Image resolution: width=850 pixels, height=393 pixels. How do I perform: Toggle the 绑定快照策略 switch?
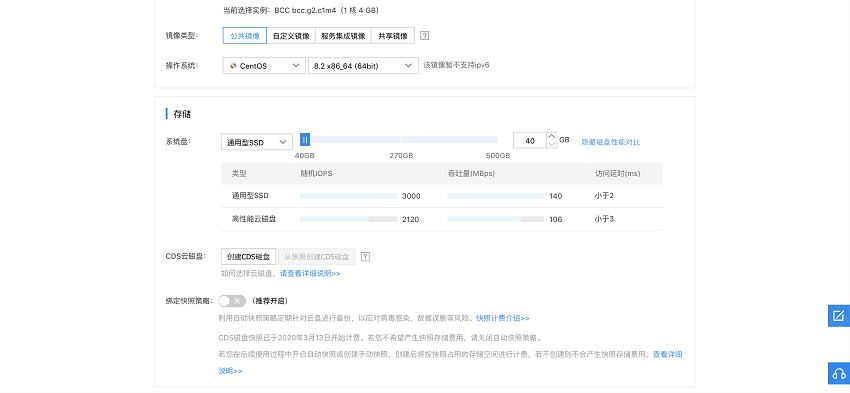232,301
